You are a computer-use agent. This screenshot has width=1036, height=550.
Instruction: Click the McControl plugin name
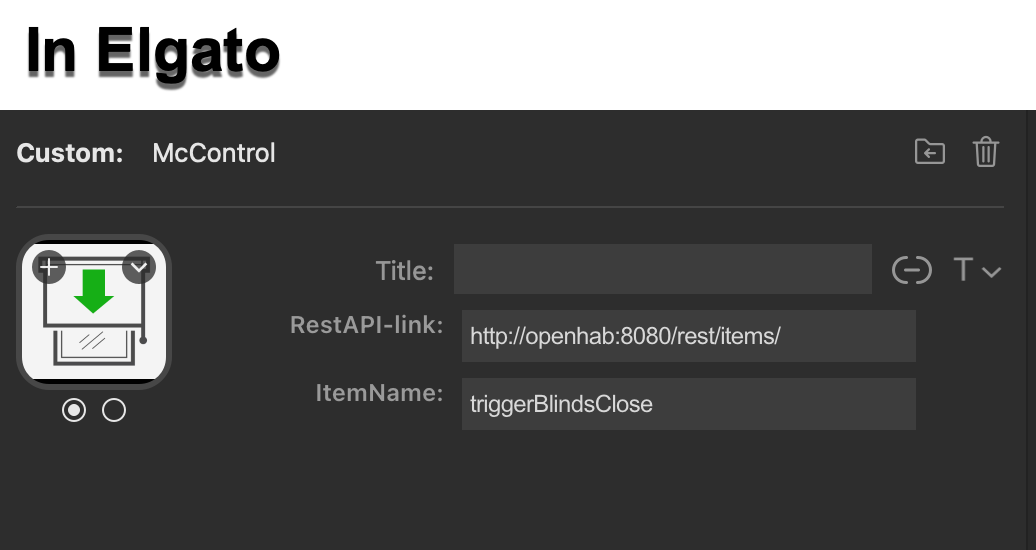pos(214,153)
